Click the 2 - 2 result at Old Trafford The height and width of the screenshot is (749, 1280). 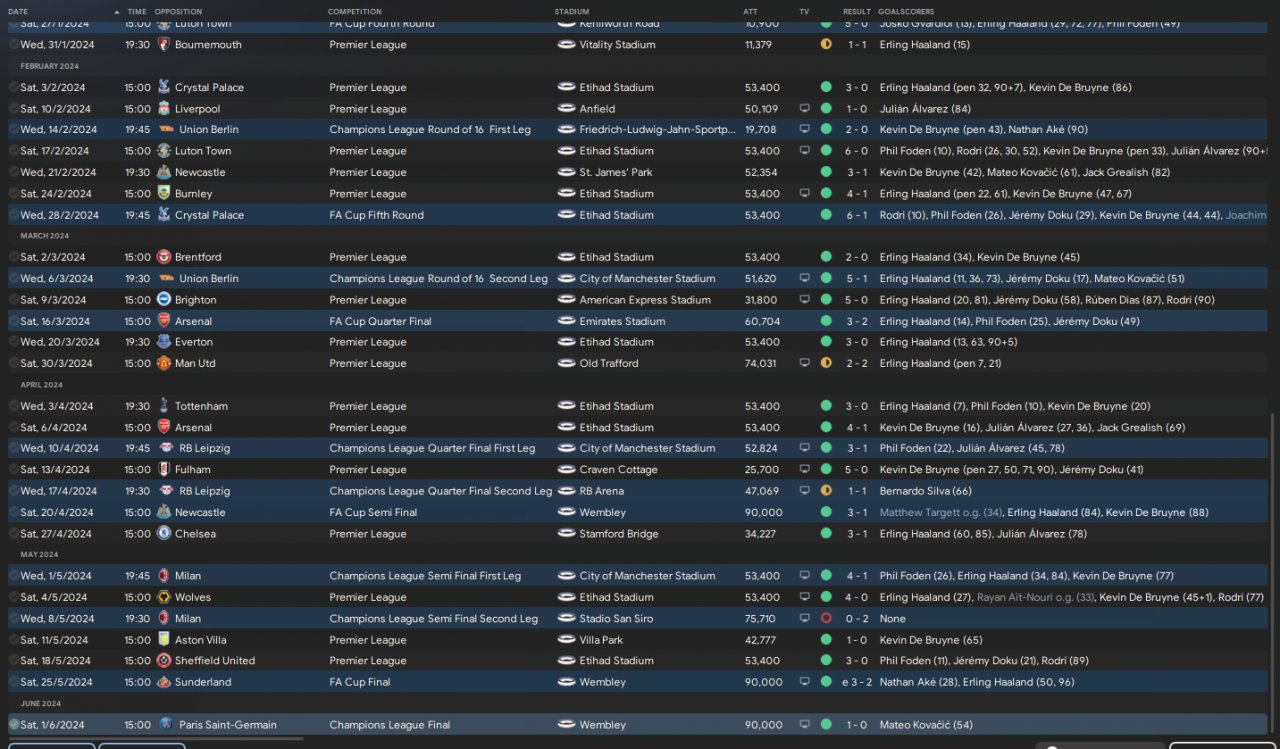point(856,364)
